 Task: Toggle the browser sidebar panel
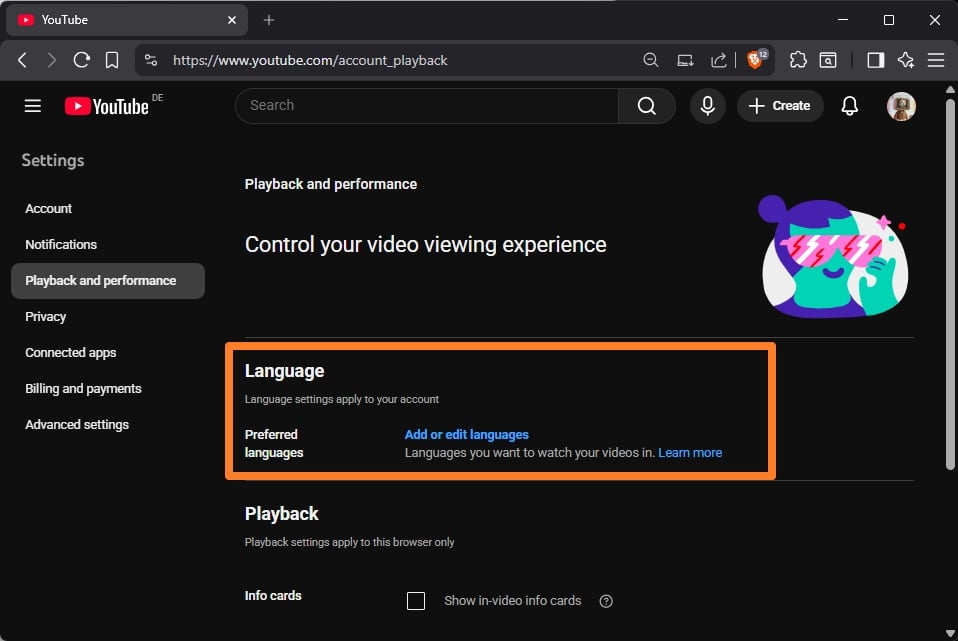pyautogui.click(x=875, y=60)
